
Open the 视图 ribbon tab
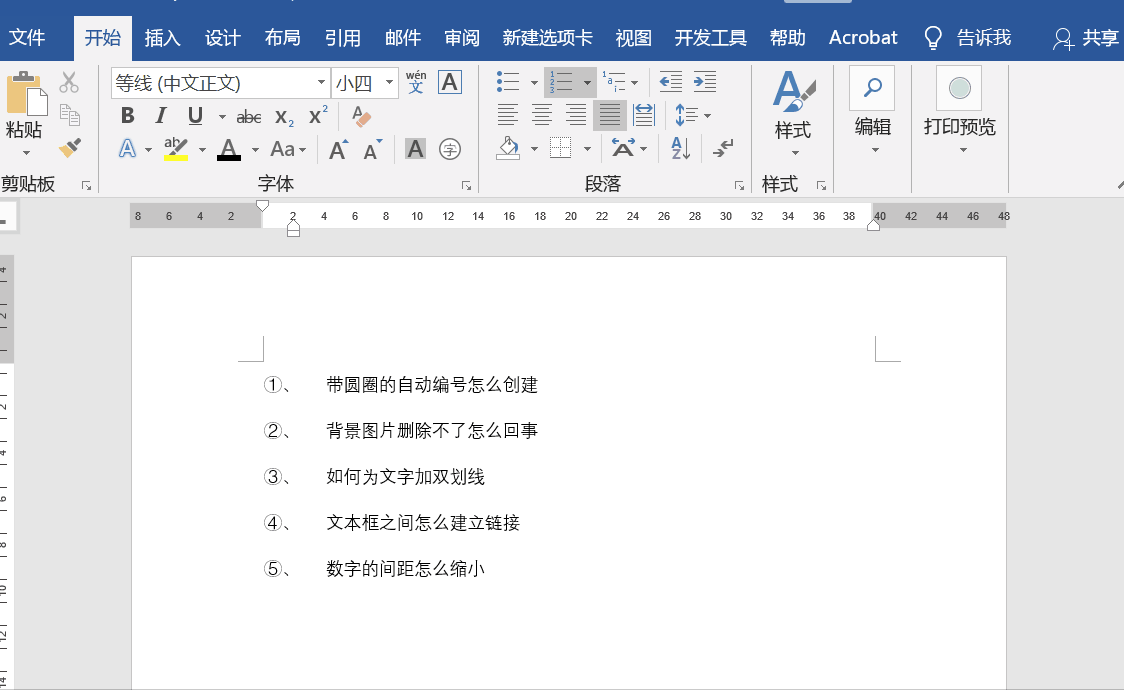pos(633,37)
